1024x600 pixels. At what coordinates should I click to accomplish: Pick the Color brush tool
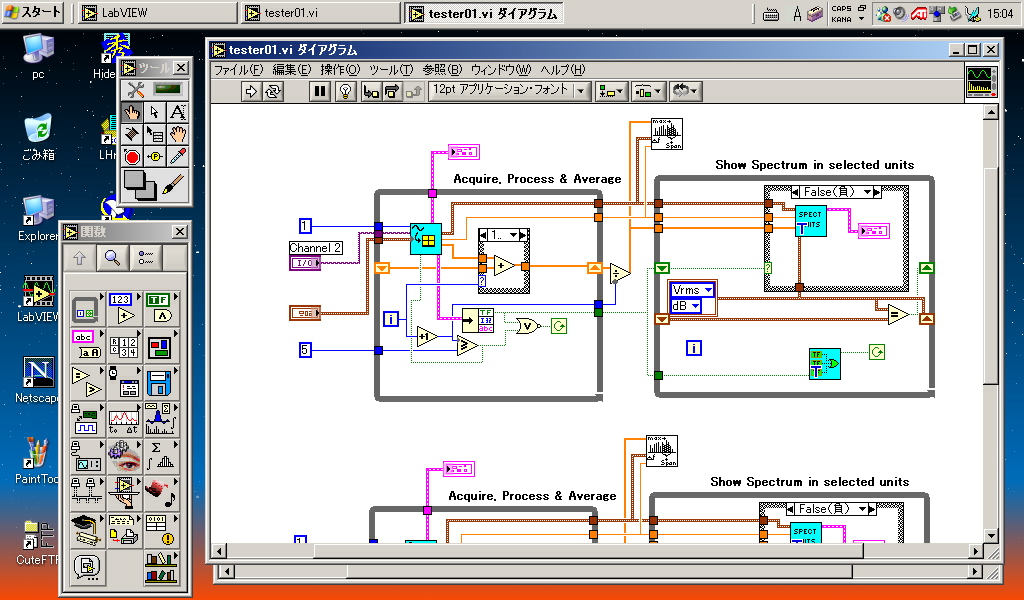click(x=172, y=185)
